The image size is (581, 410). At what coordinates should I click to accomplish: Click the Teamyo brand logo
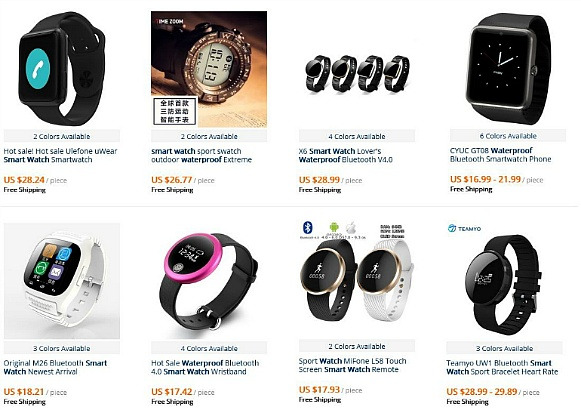click(464, 229)
